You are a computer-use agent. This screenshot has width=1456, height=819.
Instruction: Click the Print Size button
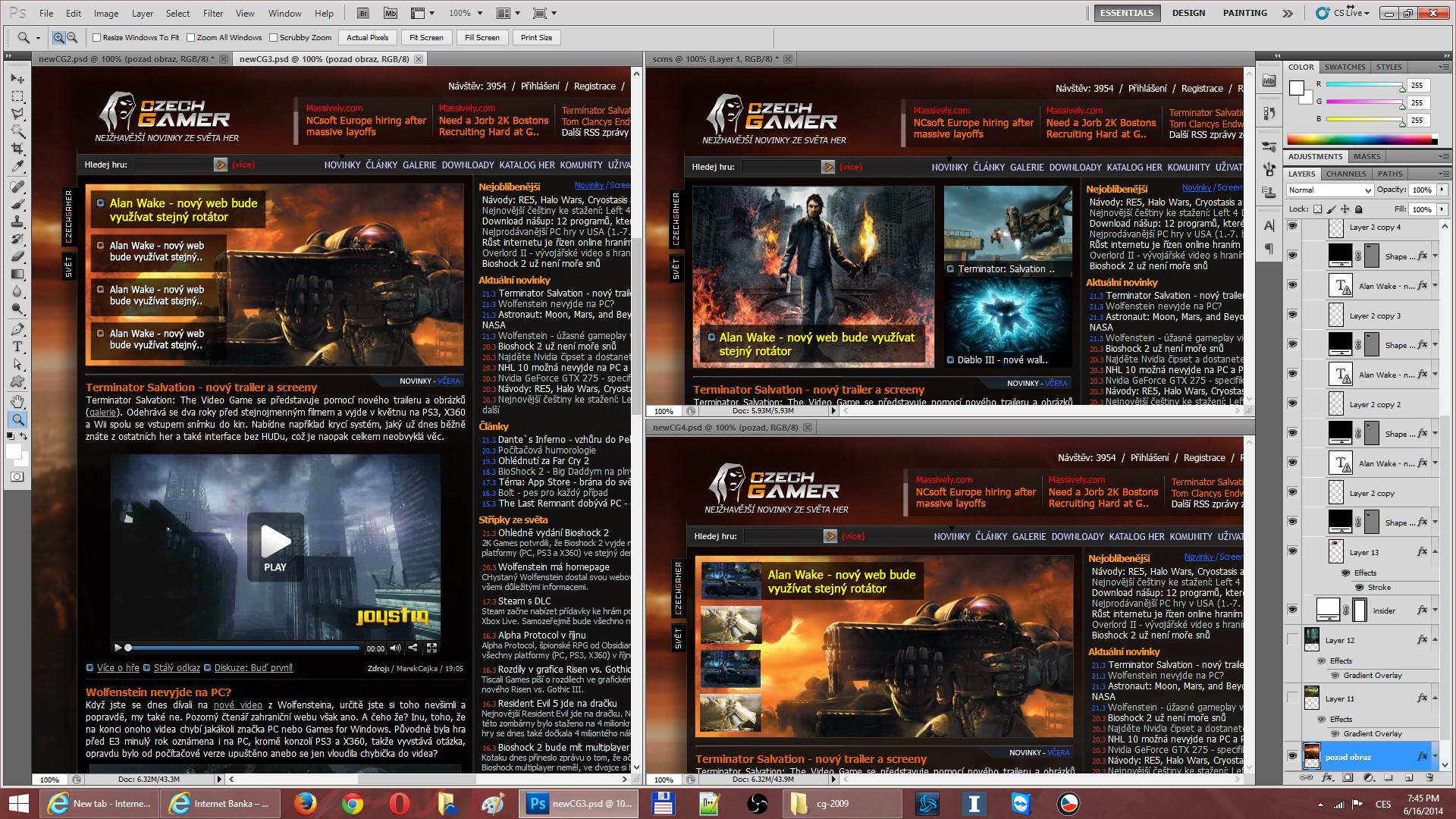pyautogui.click(x=536, y=37)
